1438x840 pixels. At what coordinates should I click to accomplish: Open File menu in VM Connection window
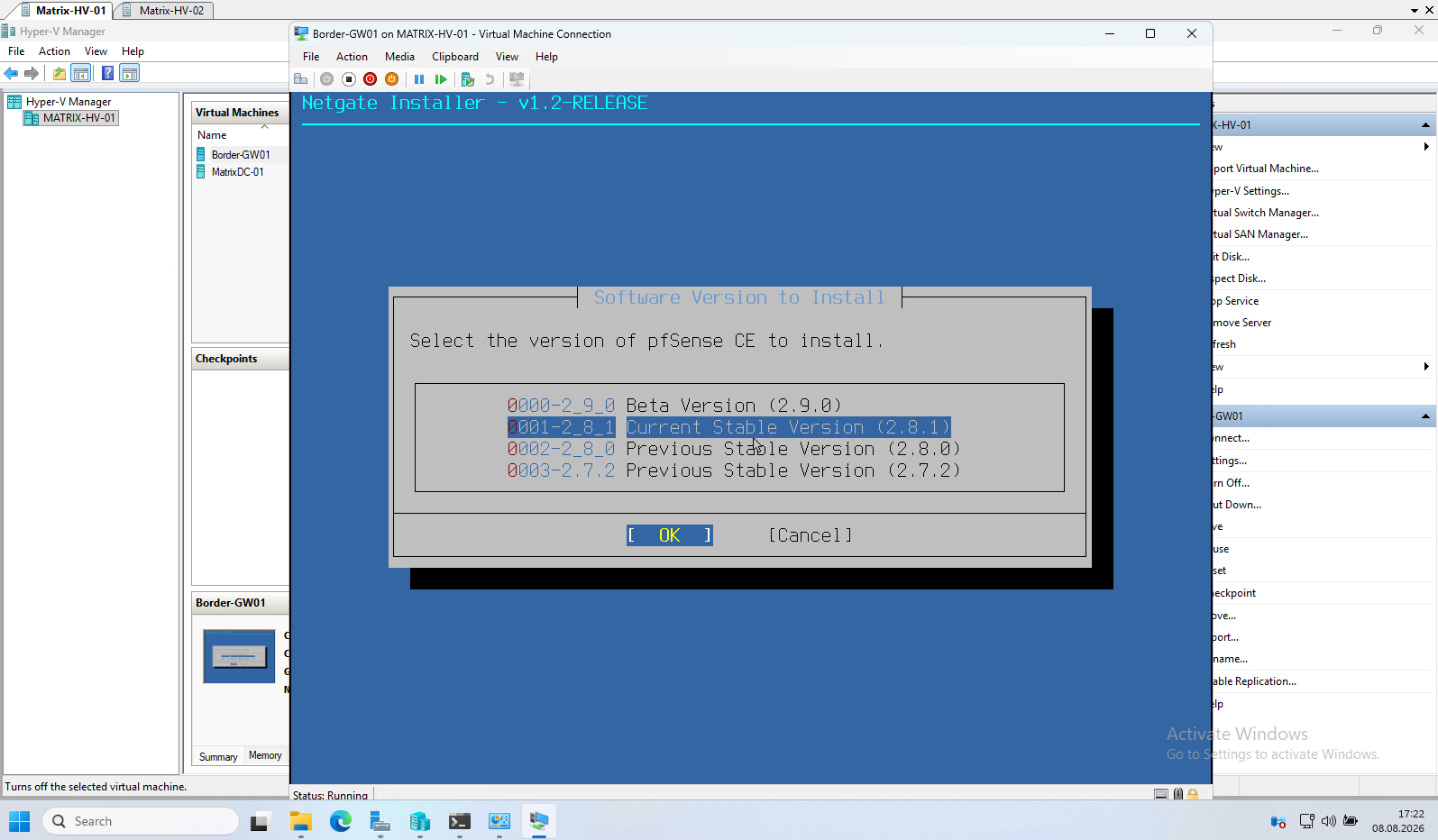pyautogui.click(x=311, y=57)
